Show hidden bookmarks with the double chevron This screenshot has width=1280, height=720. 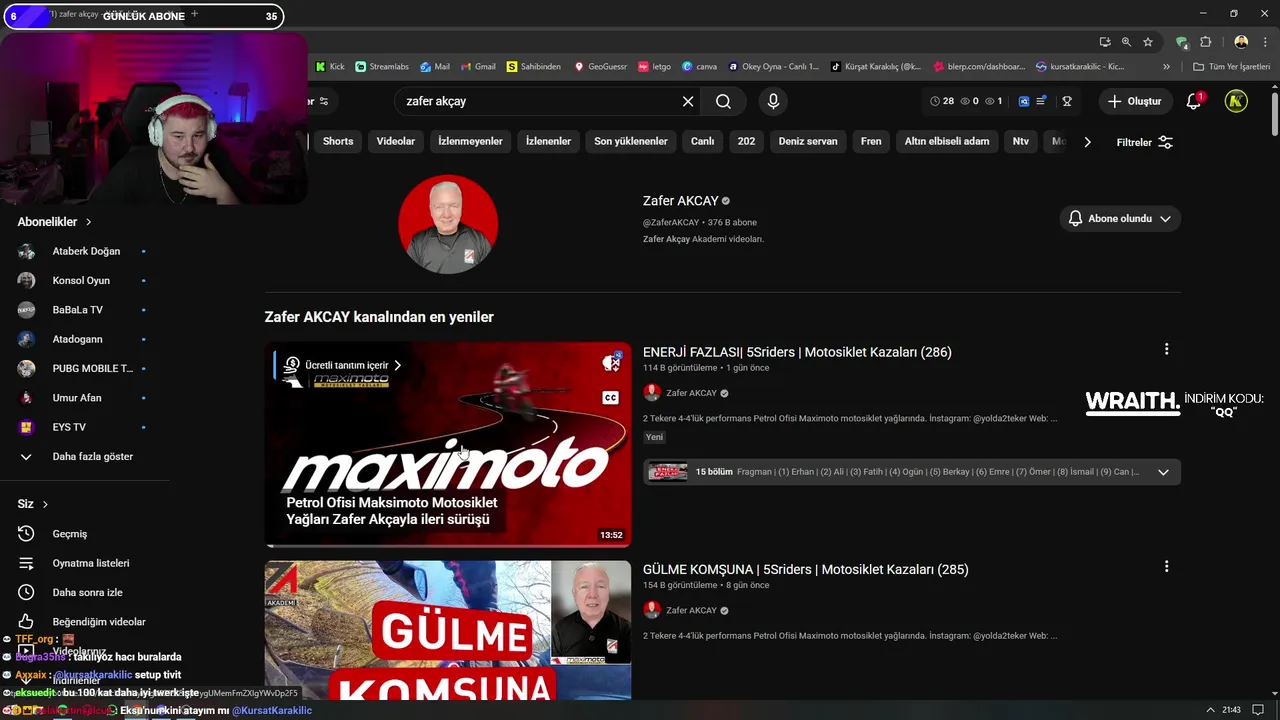(x=1166, y=67)
